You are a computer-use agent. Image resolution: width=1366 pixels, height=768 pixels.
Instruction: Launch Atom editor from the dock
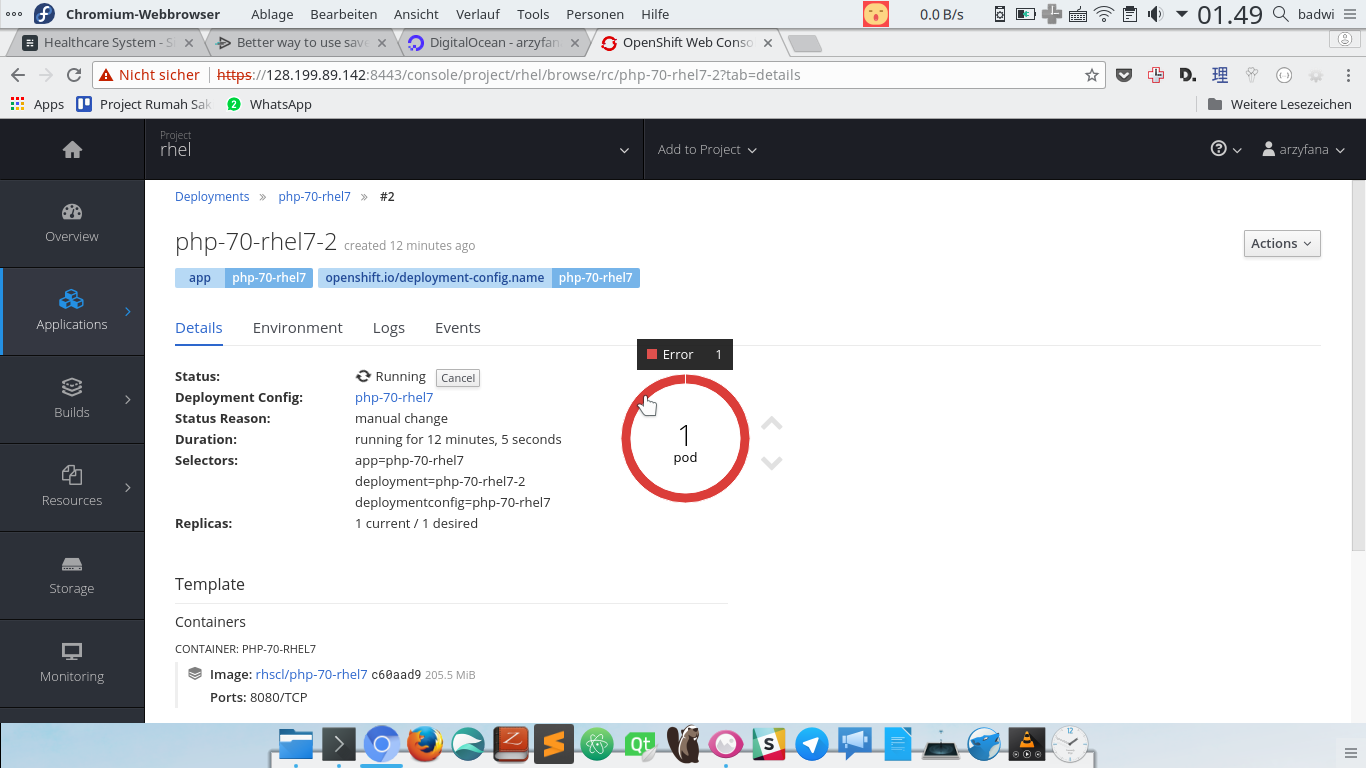(597, 744)
